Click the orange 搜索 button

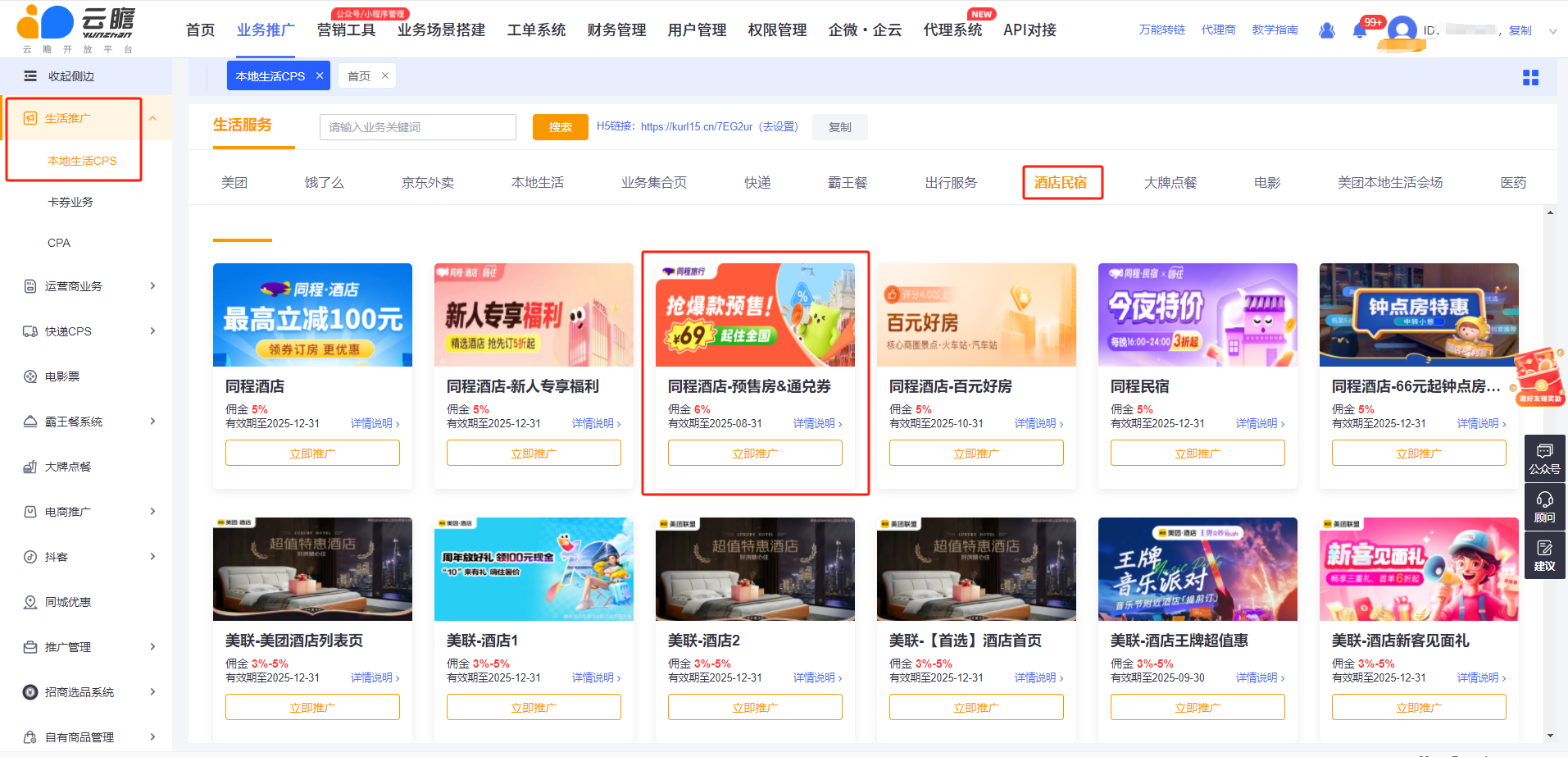tap(561, 127)
